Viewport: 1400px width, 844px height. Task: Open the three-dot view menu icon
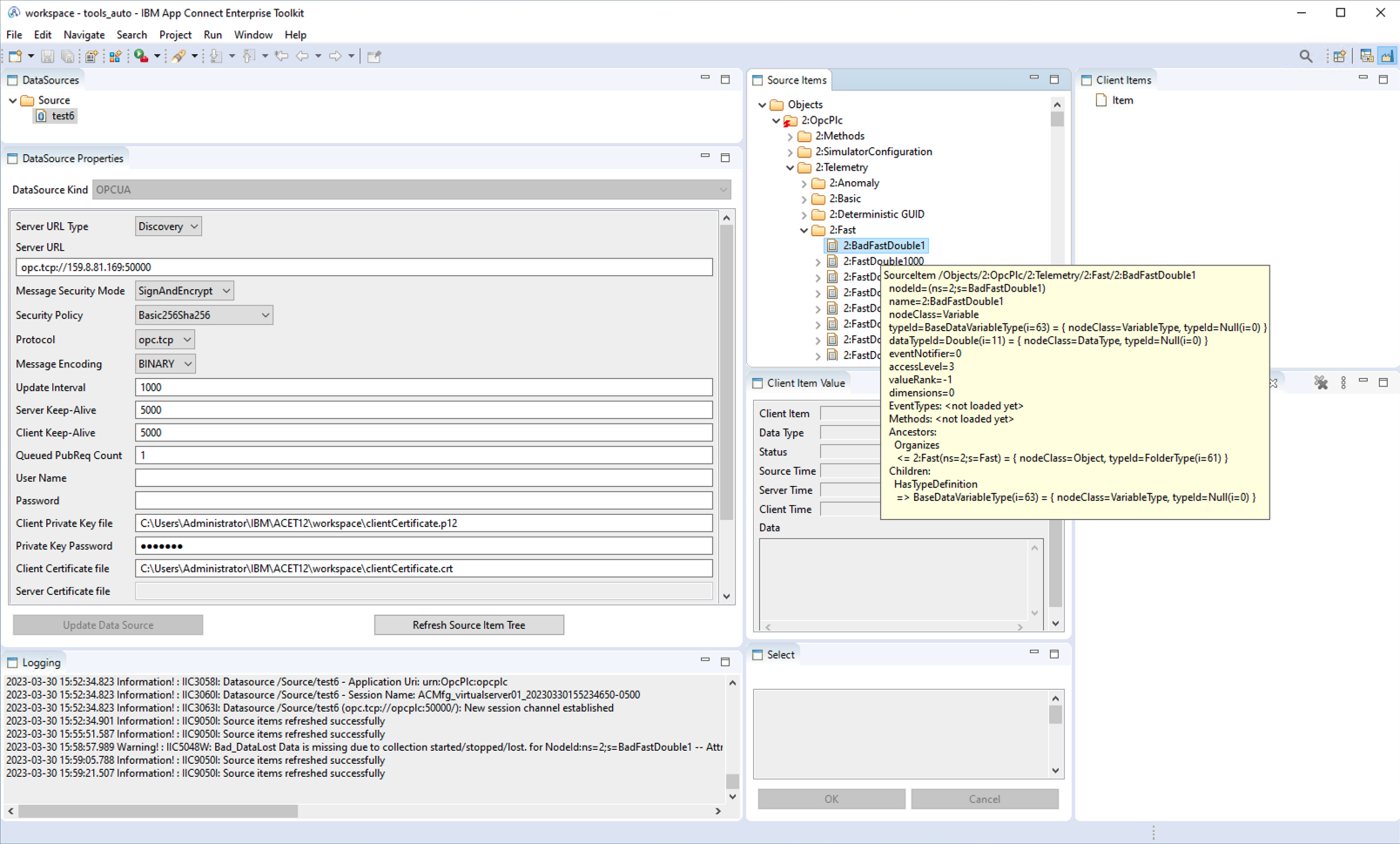[x=1343, y=382]
